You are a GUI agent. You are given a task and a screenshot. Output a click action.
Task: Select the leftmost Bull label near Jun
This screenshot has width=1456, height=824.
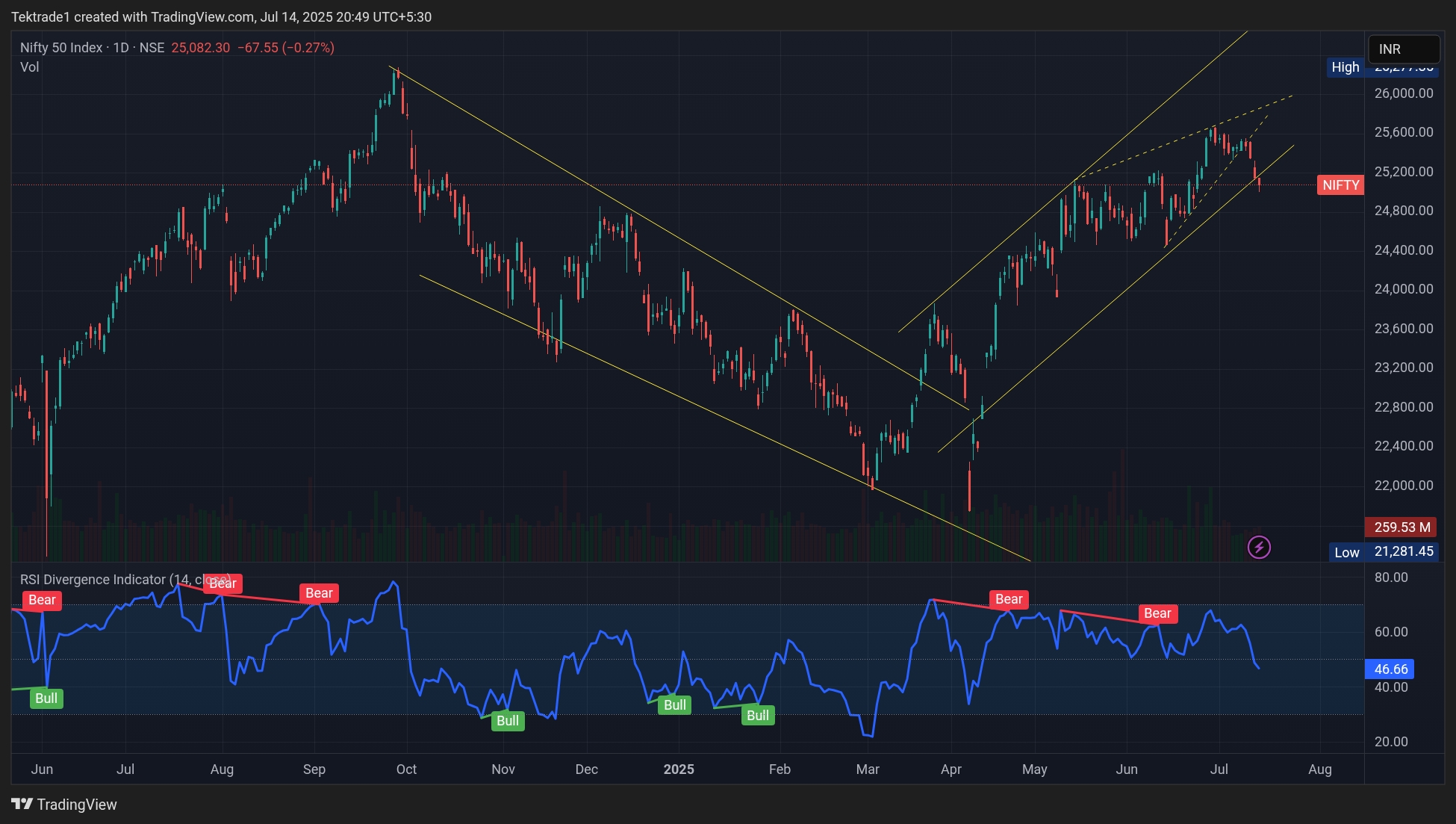pyautogui.click(x=46, y=698)
